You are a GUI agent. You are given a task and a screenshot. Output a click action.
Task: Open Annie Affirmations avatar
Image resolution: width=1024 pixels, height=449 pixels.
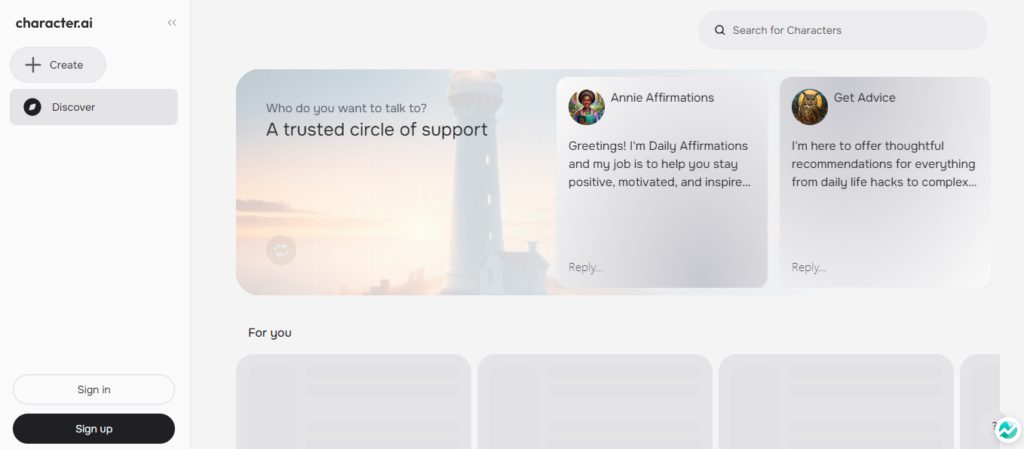click(x=587, y=107)
